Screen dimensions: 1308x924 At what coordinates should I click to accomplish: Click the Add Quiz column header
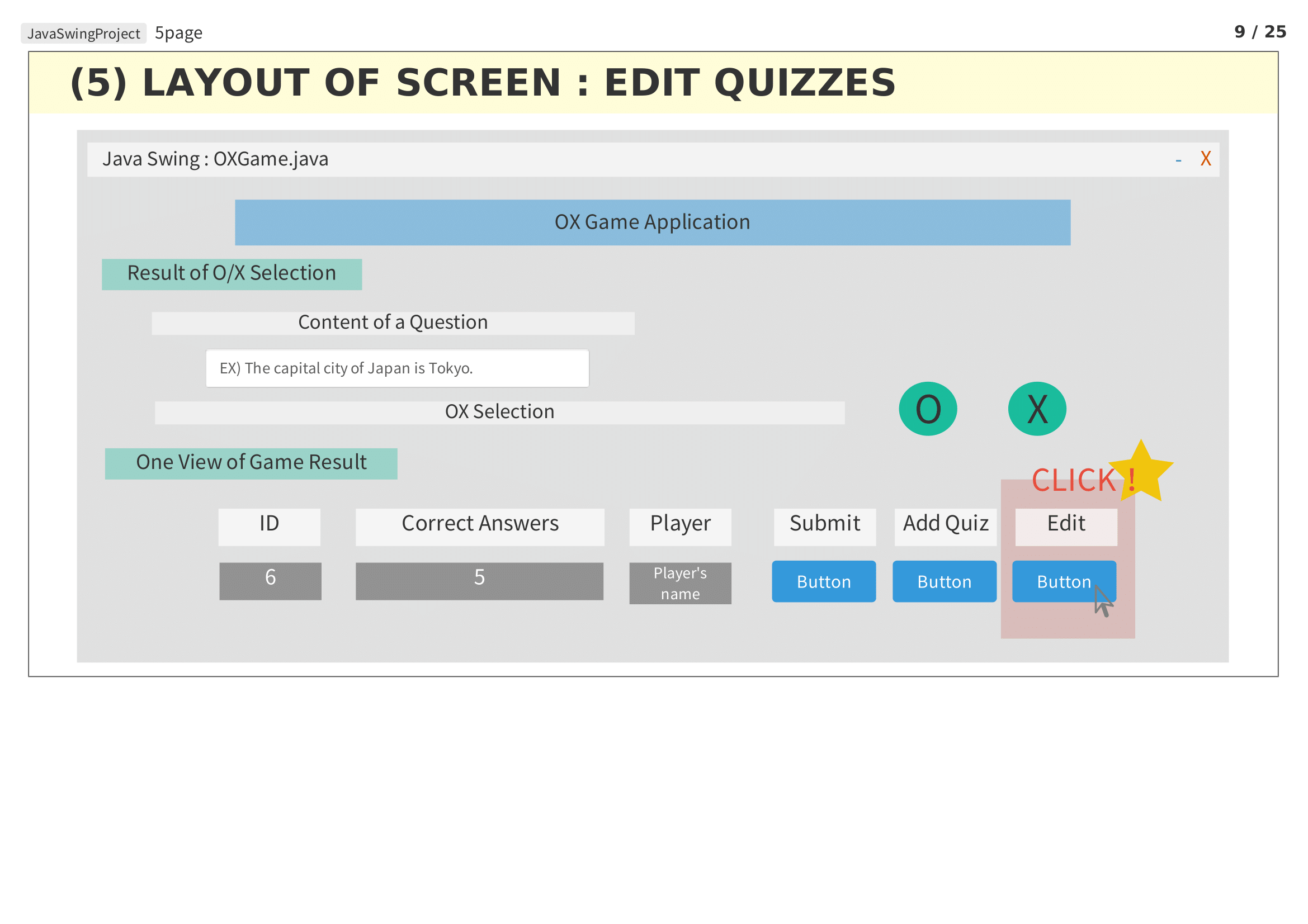pyautogui.click(x=945, y=526)
